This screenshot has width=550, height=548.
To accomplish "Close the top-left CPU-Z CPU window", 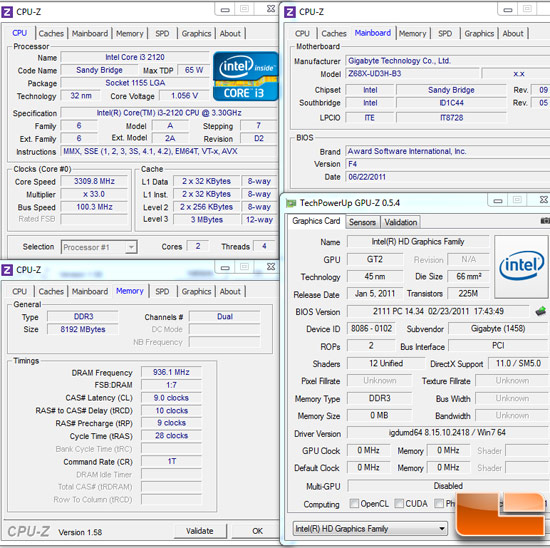I will 271,9.
